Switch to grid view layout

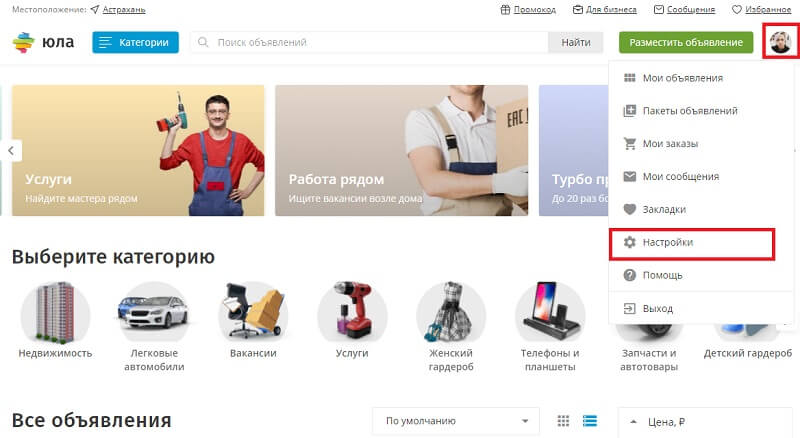coord(563,421)
